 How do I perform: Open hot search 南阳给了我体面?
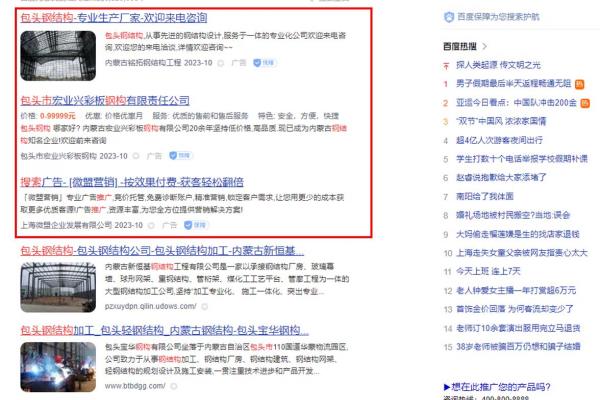484,196
